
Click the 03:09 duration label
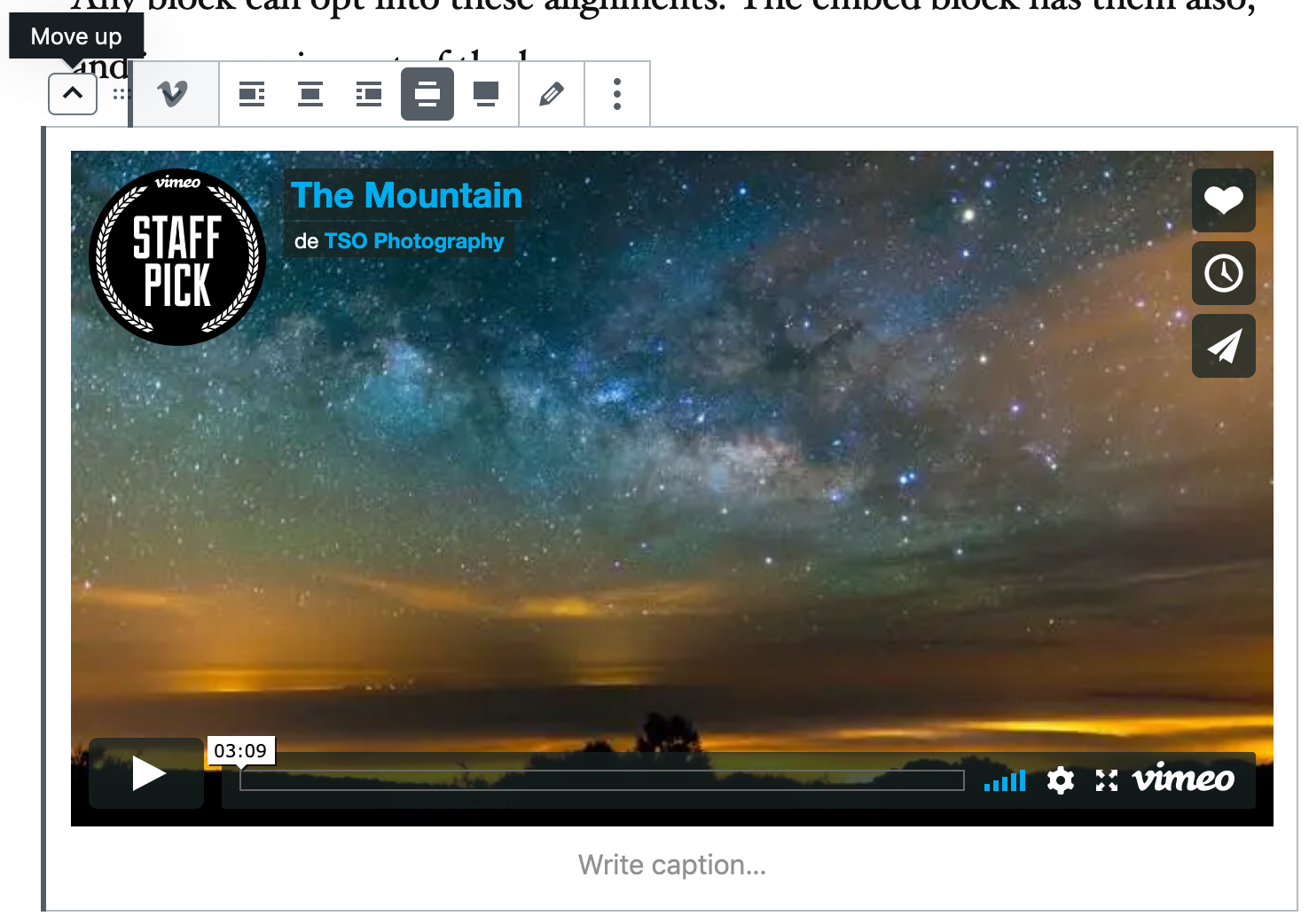coord(240,751)
